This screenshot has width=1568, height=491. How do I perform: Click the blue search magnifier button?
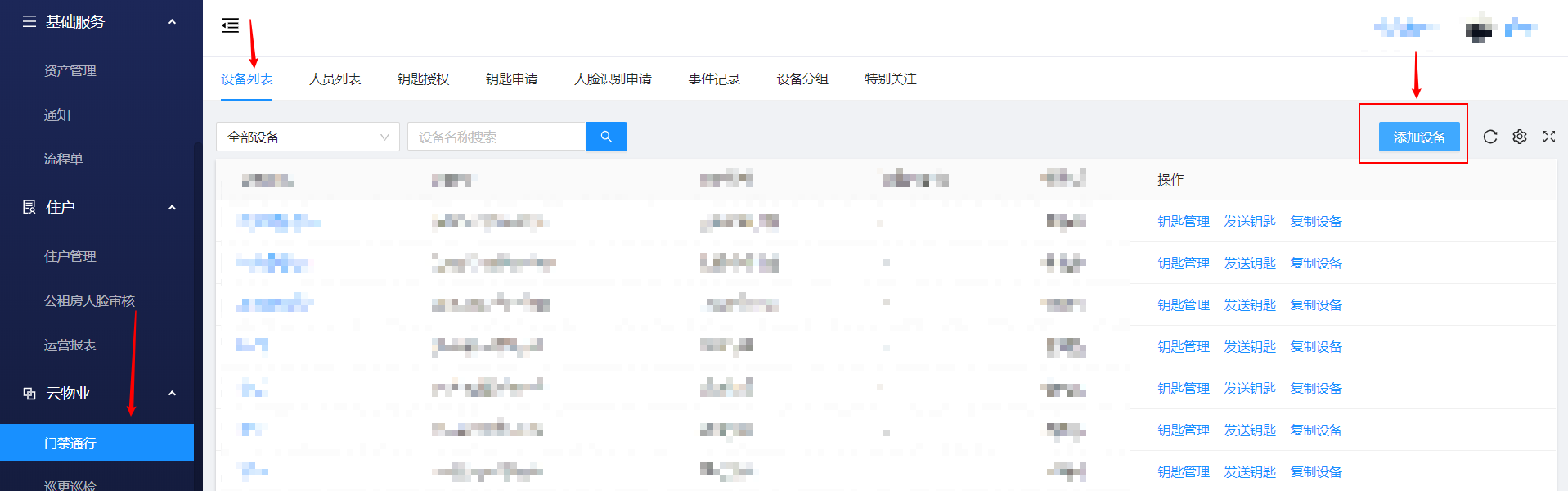(606, 137)
